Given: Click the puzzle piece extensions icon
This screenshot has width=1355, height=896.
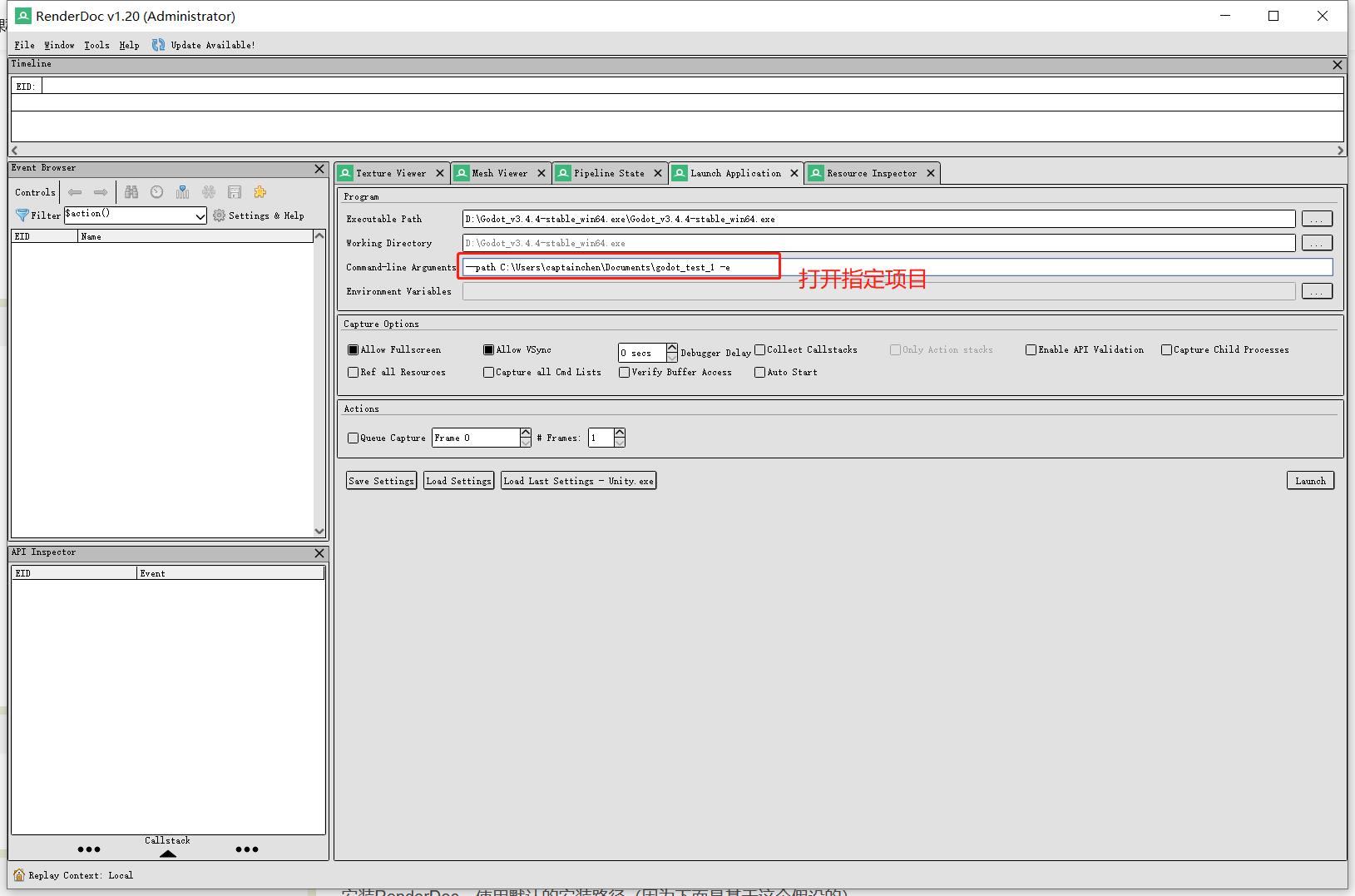Looking at the screenshot, I should (260, 192).
